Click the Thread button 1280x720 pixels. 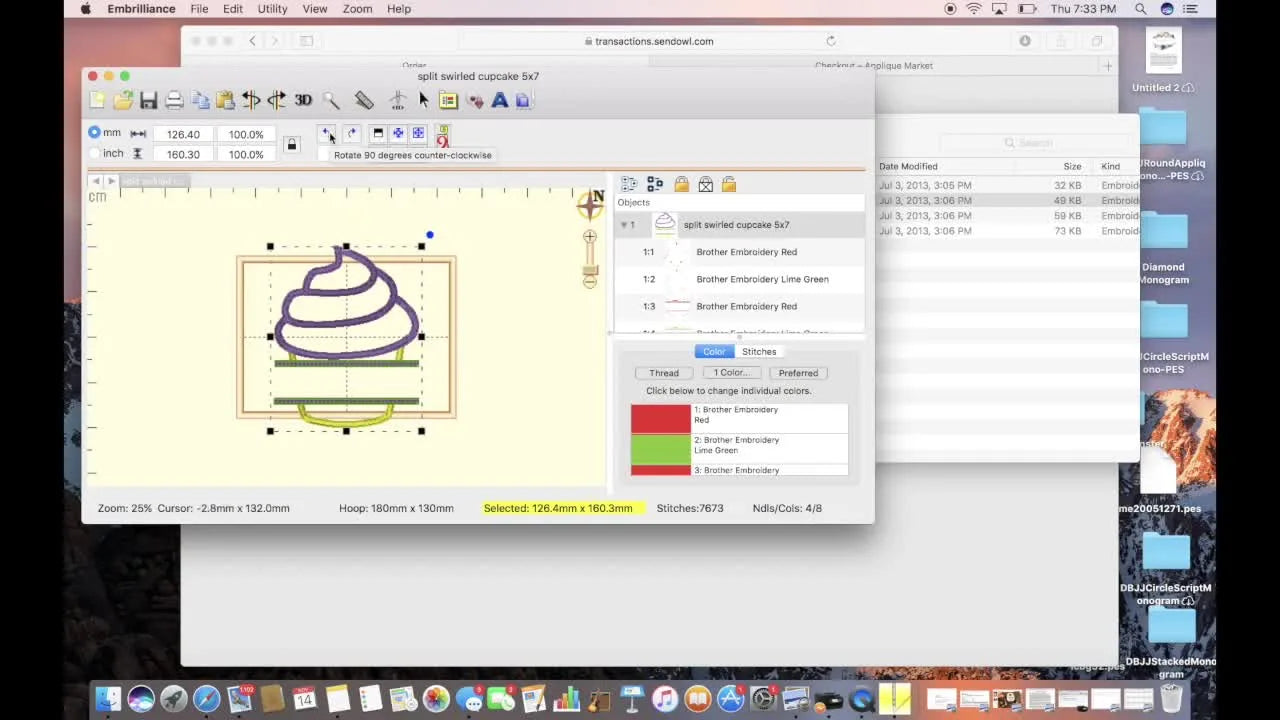pyautogui.click(x=664, y=373)
